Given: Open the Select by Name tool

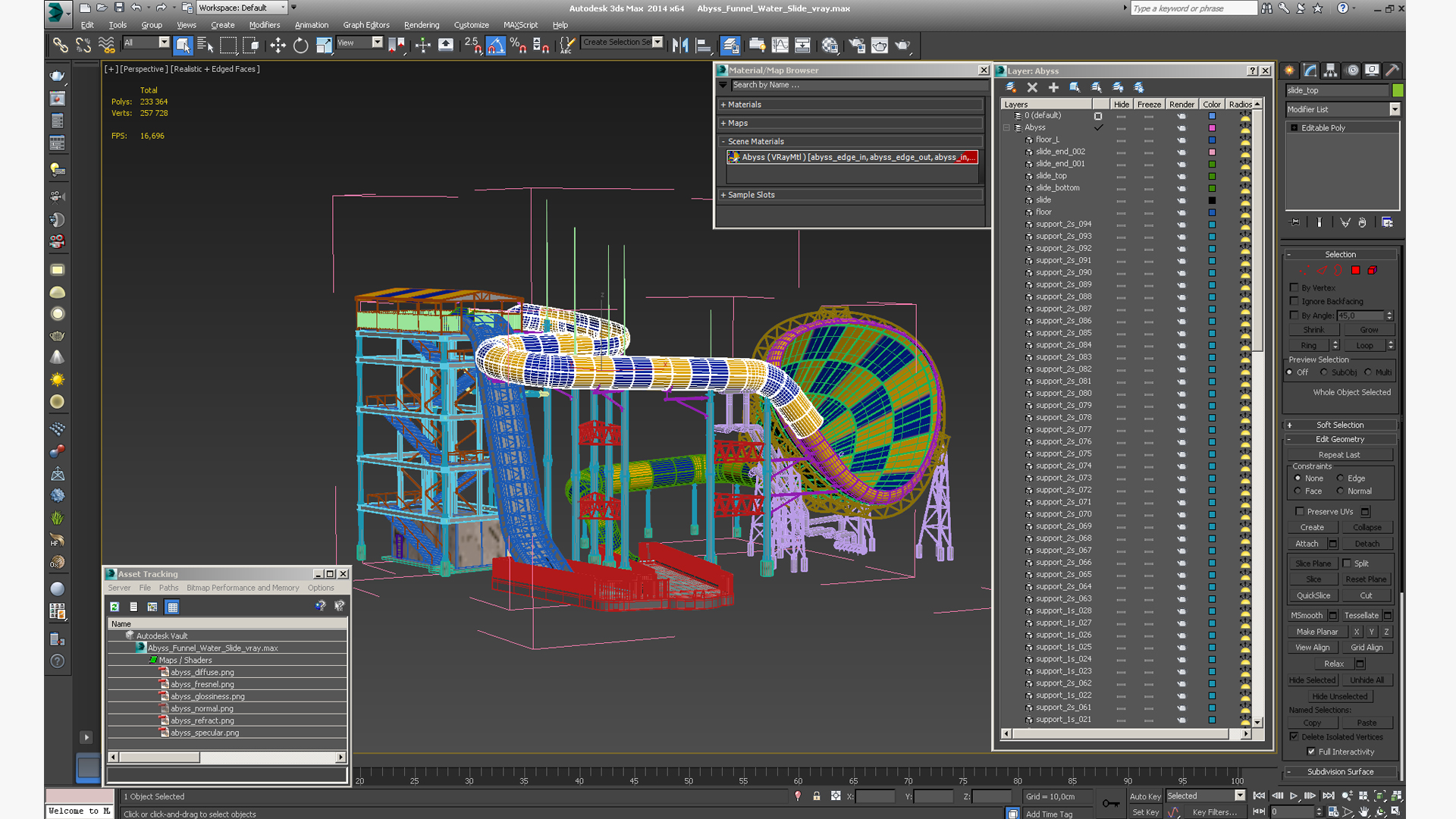Looking at the screenshot, I should (205, 45).
